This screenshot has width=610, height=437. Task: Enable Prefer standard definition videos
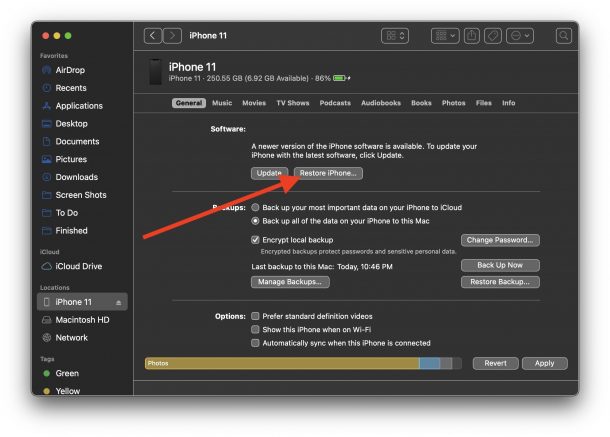coord(255,316)
